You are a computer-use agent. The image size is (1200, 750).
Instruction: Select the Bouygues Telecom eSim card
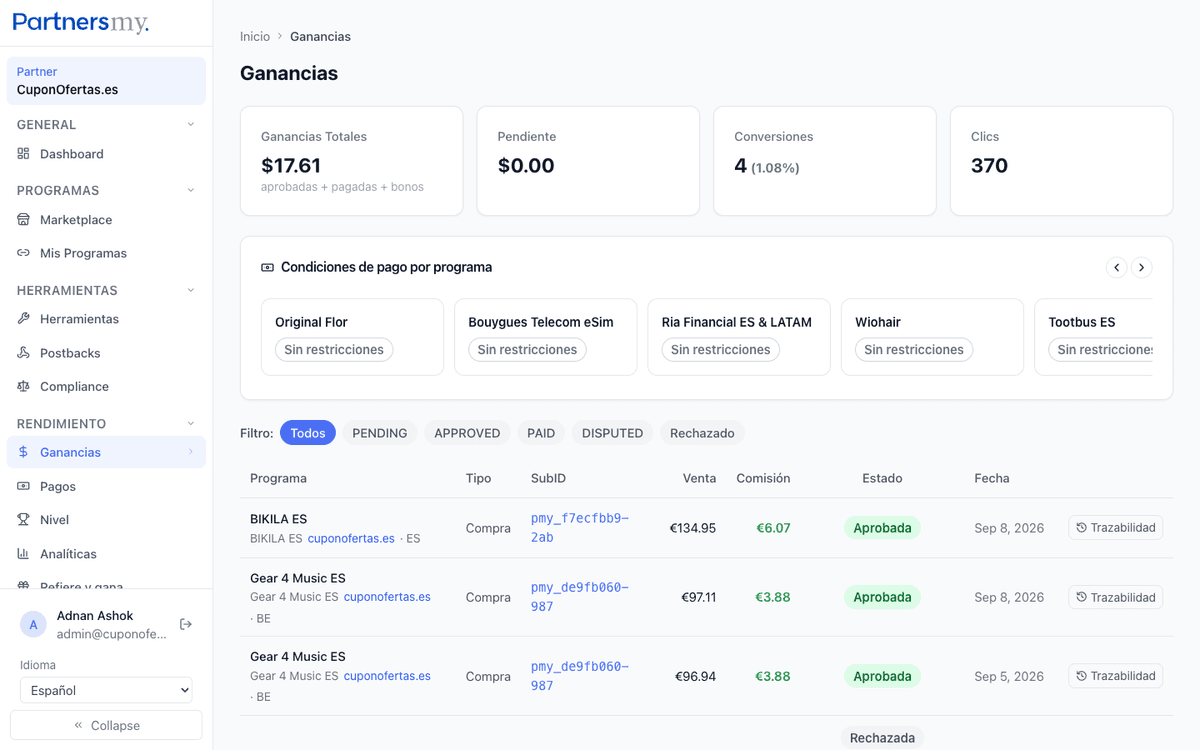[545, 337]
